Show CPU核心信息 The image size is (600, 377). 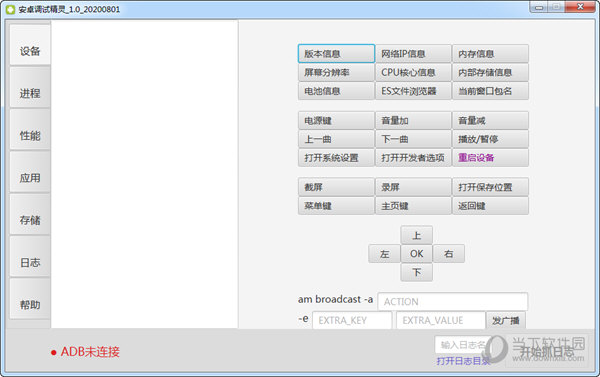[x=413, y=72]
